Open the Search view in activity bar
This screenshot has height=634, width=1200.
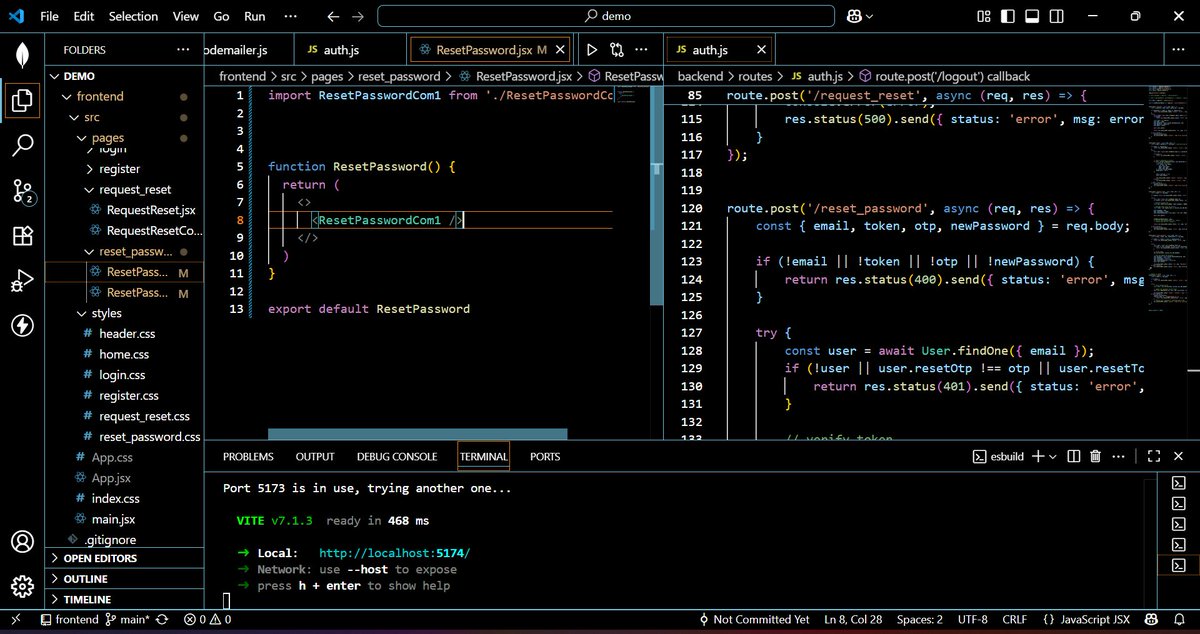[x=22, y=145]
